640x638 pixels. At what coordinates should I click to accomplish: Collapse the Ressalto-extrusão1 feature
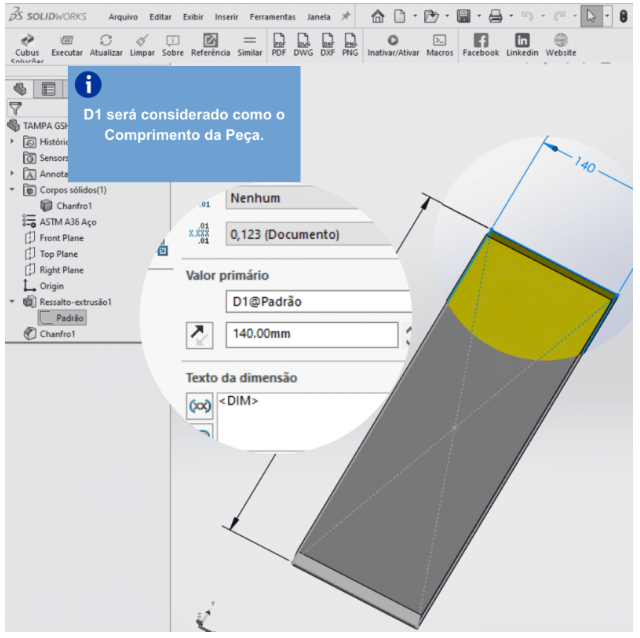point(12,302)
